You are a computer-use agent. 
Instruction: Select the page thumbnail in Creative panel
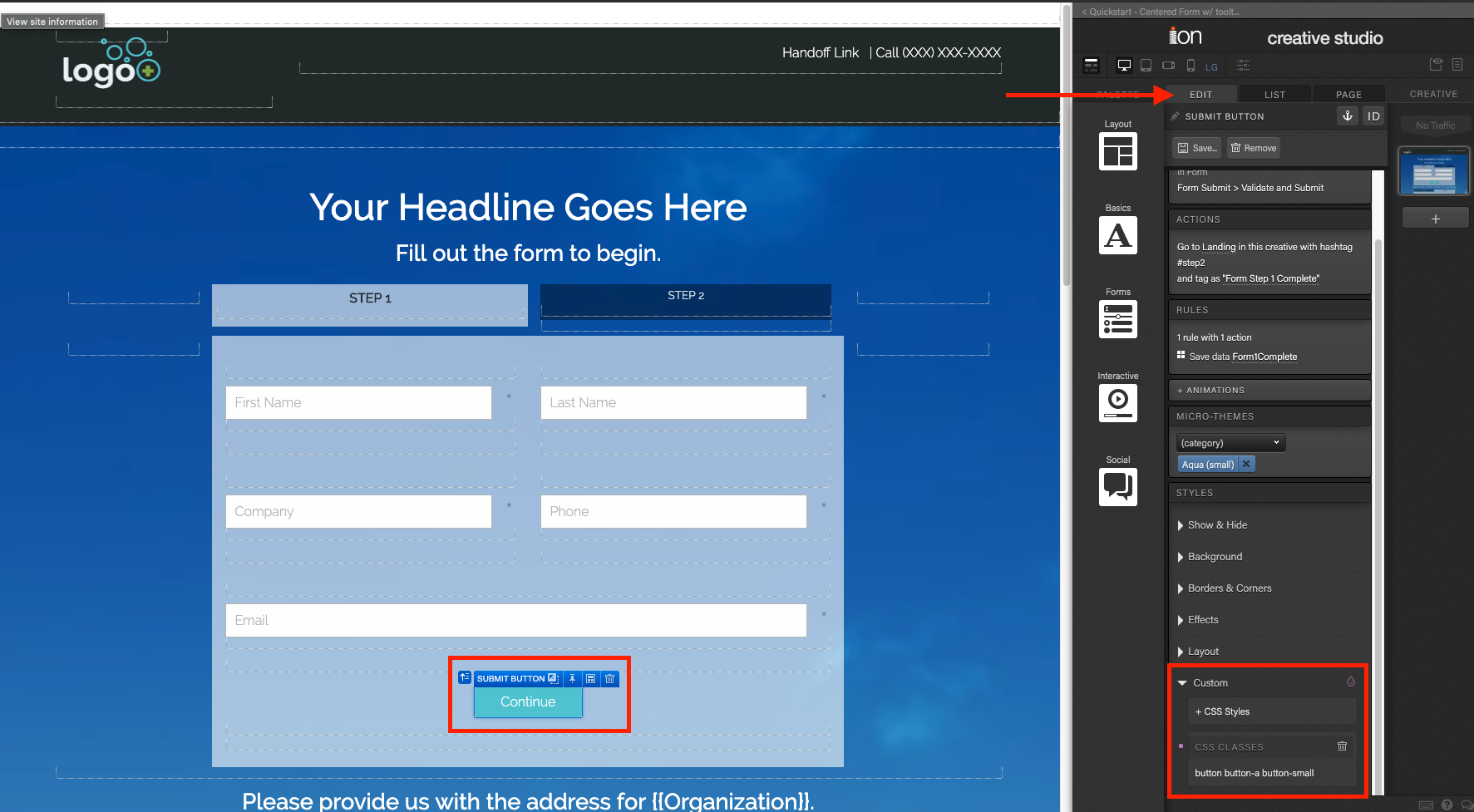[1434, 171]
